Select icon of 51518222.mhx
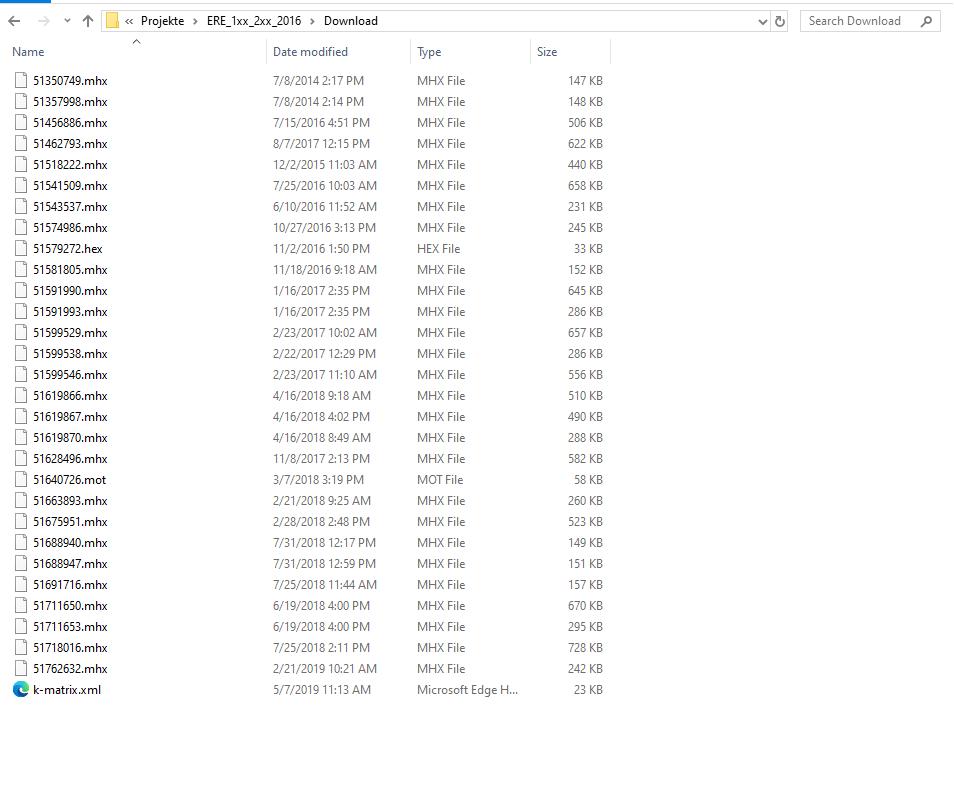954x792 pixels. [x=21, y=164]
